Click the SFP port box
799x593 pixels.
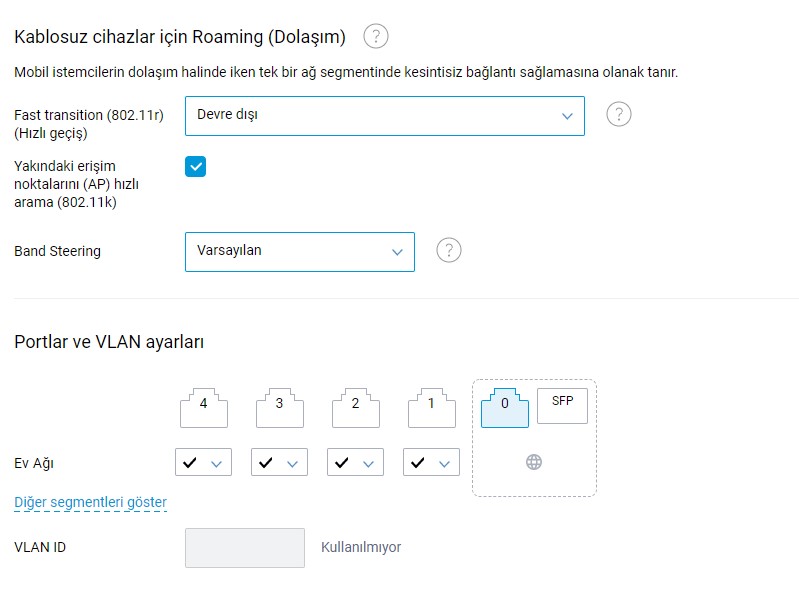(562, 406)
